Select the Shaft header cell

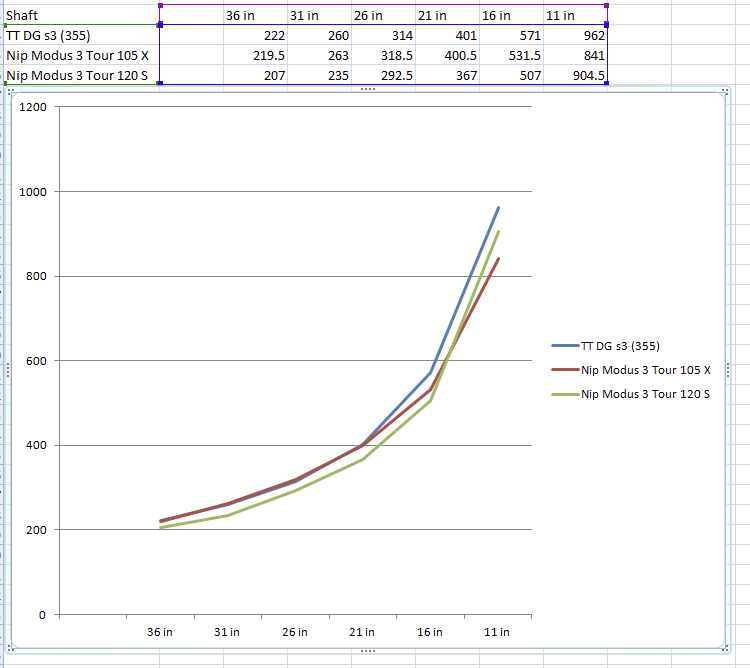click(81, 15)
